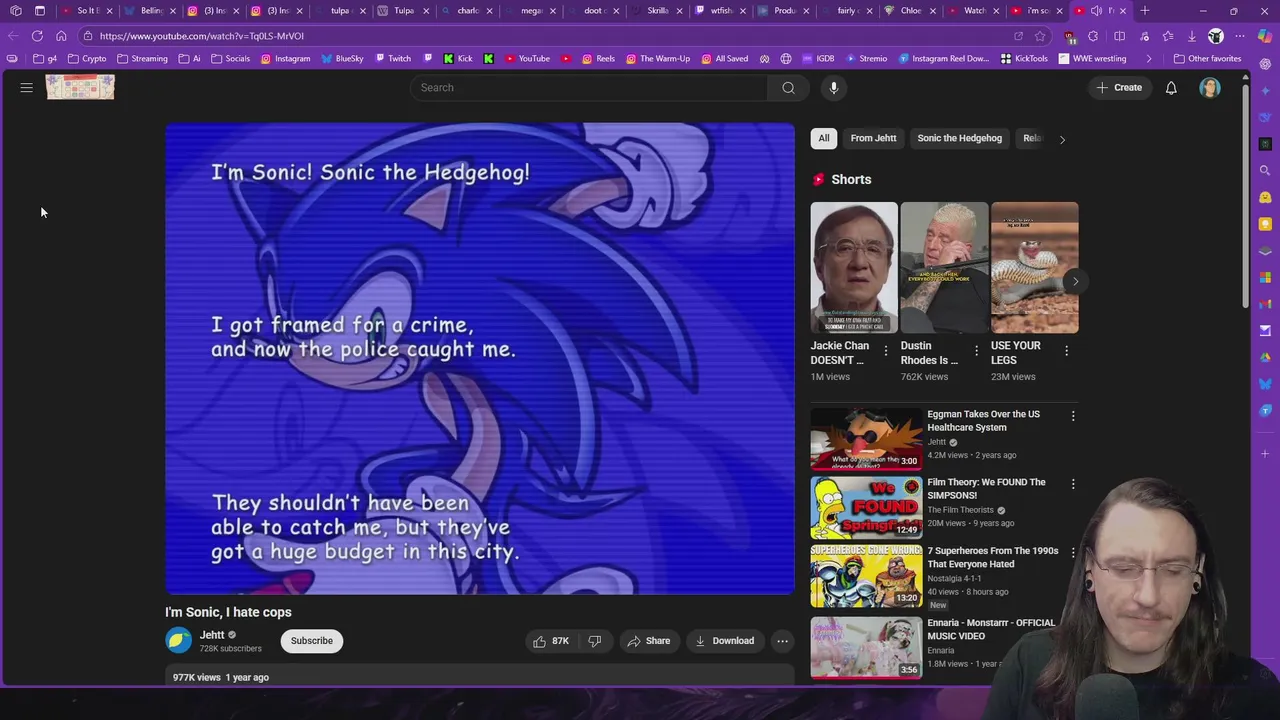Mute the active tab speaker icon

pyautogui.click(x=1096, y=11)
